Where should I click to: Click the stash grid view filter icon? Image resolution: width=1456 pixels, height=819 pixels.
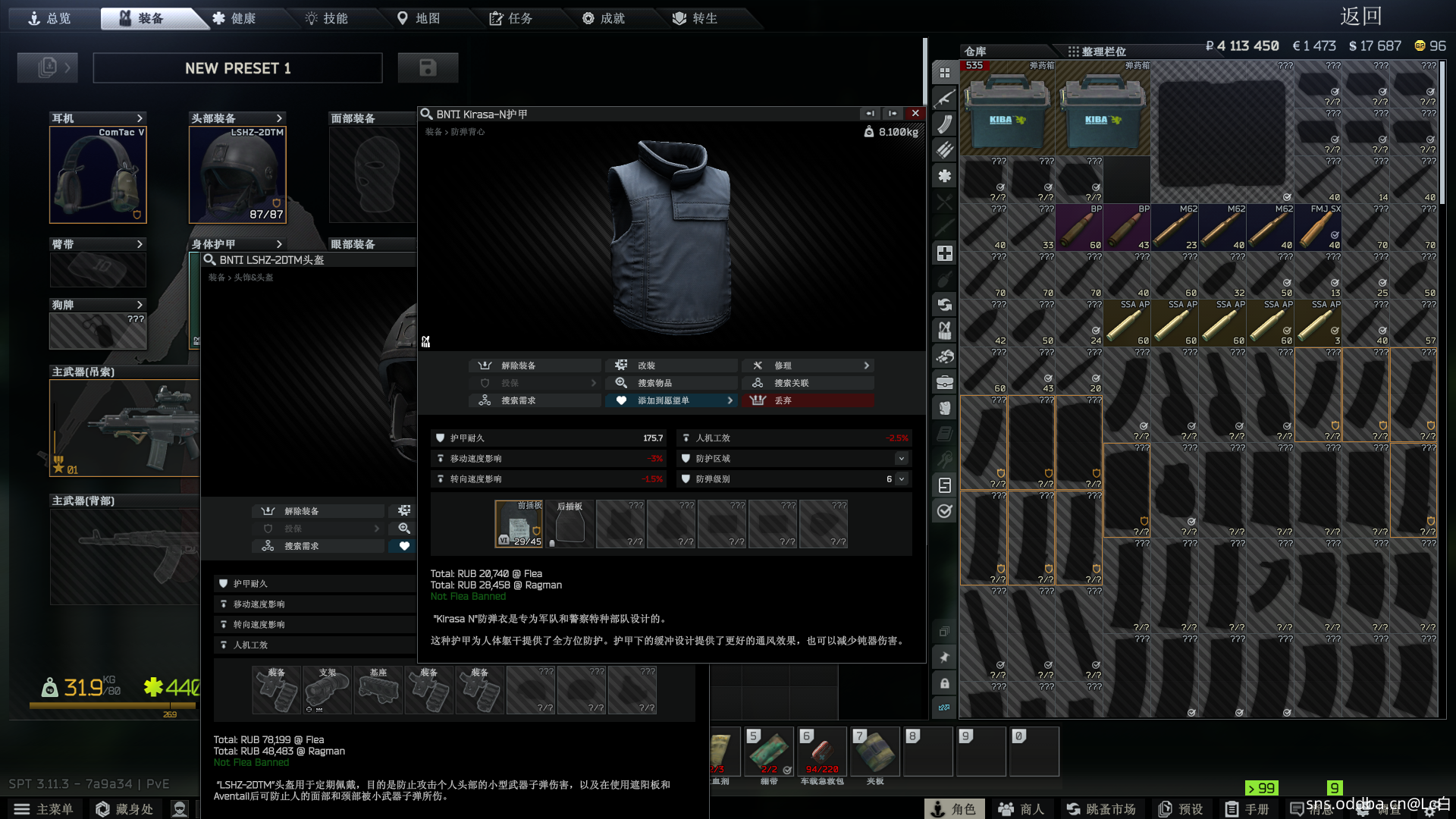944,73
